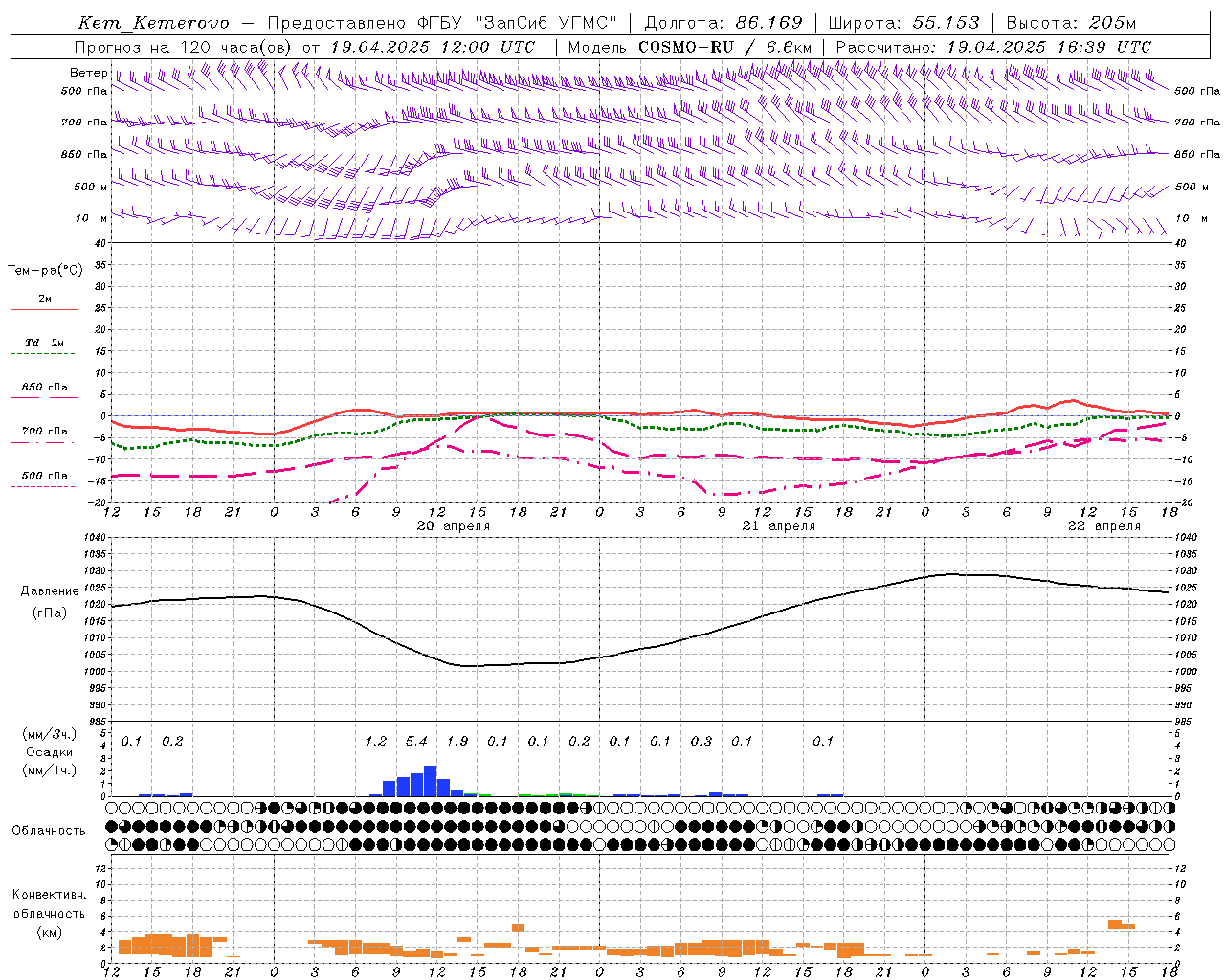
Task: Click the "(гПа)" pressure unit label
Action: tap(50, 613)
